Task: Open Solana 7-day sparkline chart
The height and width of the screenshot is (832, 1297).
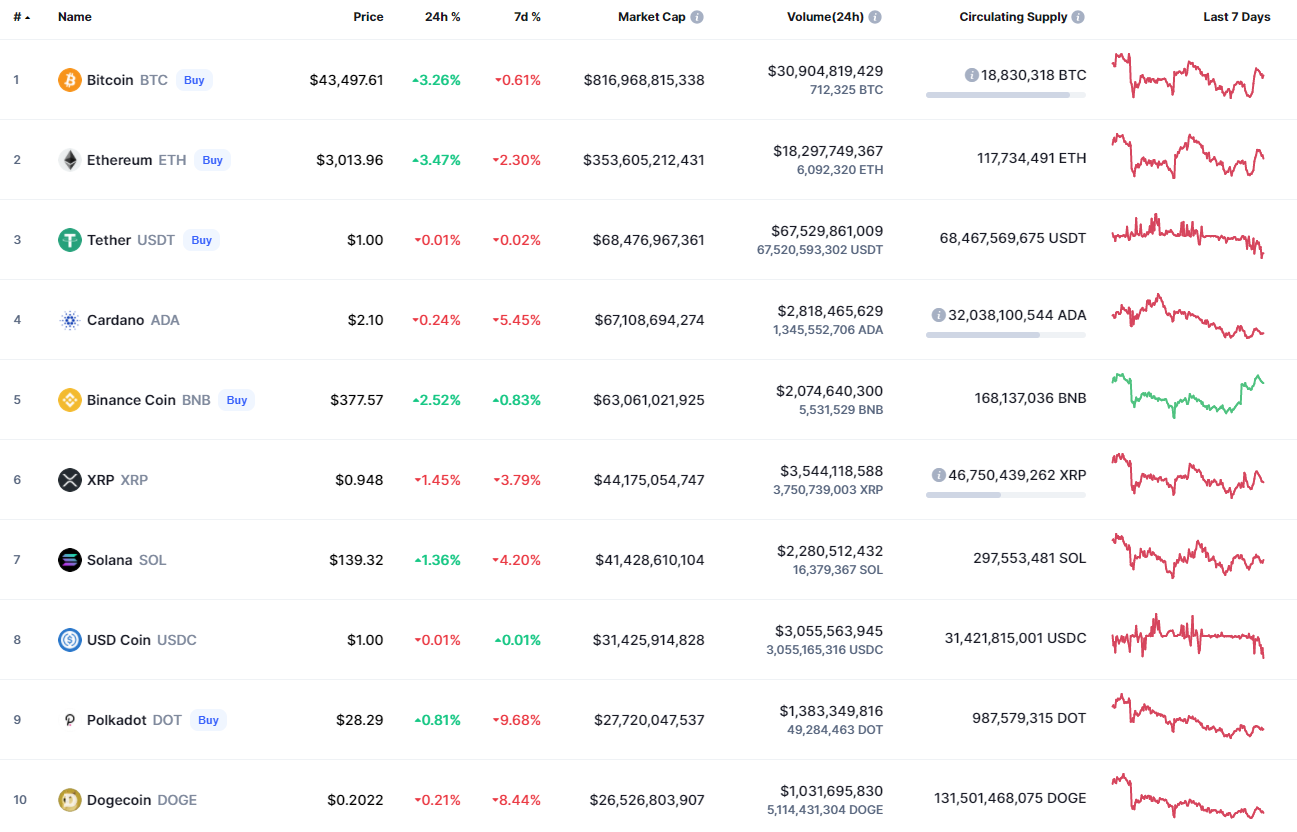Action: tap(1188, 556)
